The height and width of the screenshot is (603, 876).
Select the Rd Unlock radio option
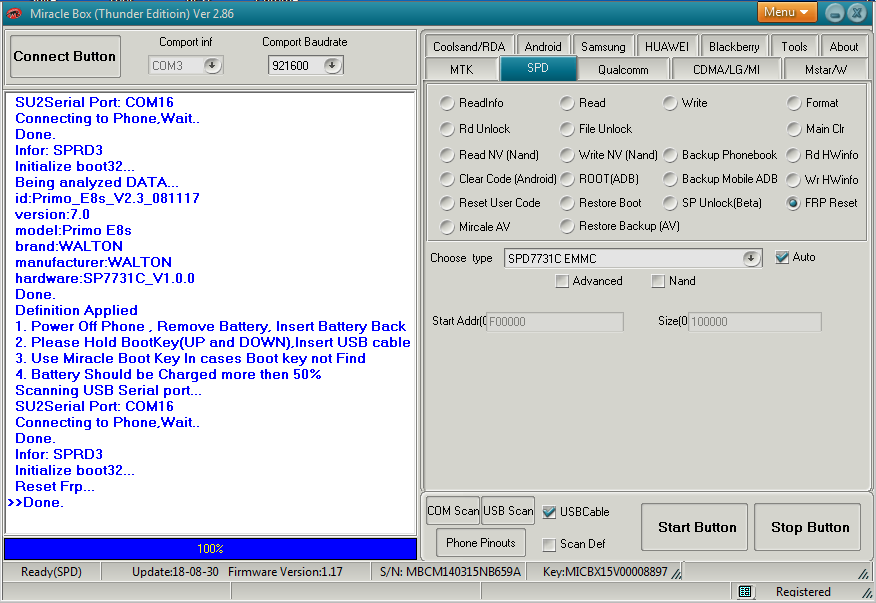click(x=475, y=129)
